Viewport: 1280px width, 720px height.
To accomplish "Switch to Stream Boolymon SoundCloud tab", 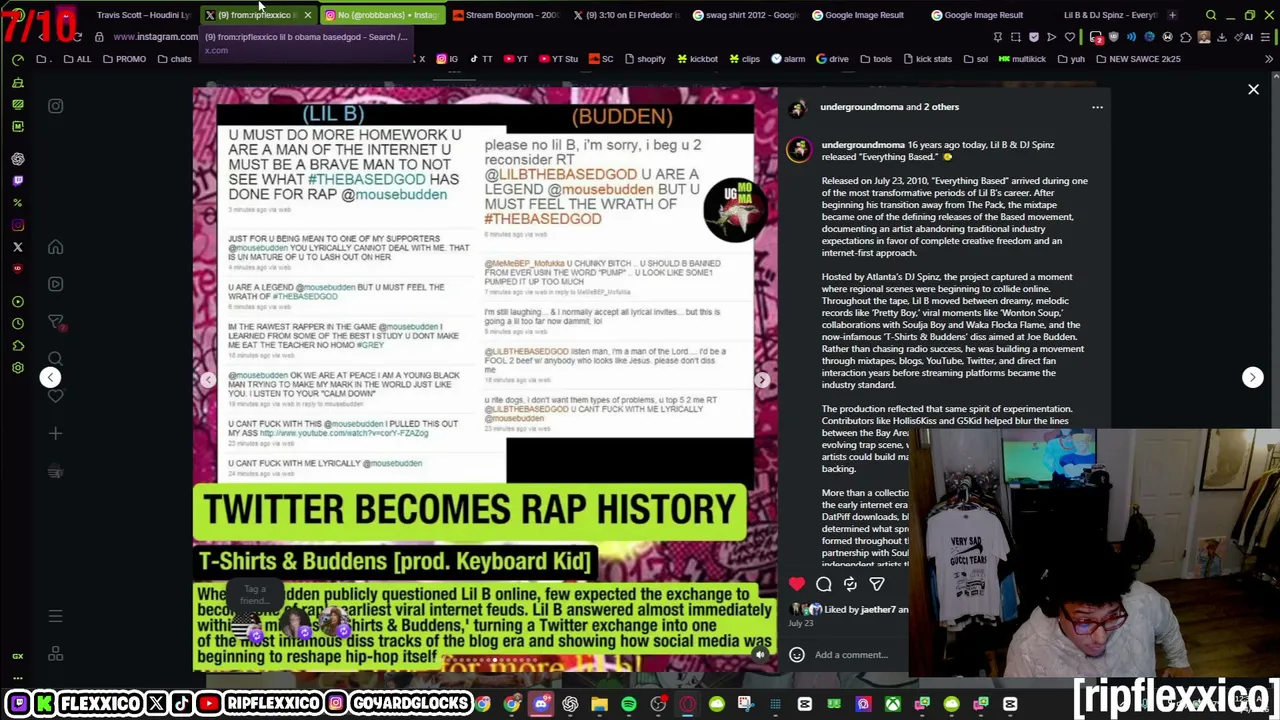I will 505,15.
